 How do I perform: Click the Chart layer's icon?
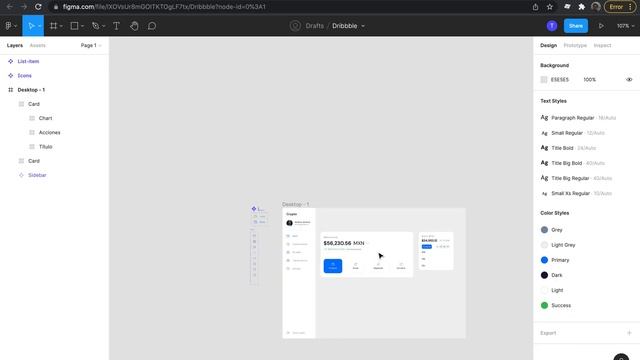(32, 118)
